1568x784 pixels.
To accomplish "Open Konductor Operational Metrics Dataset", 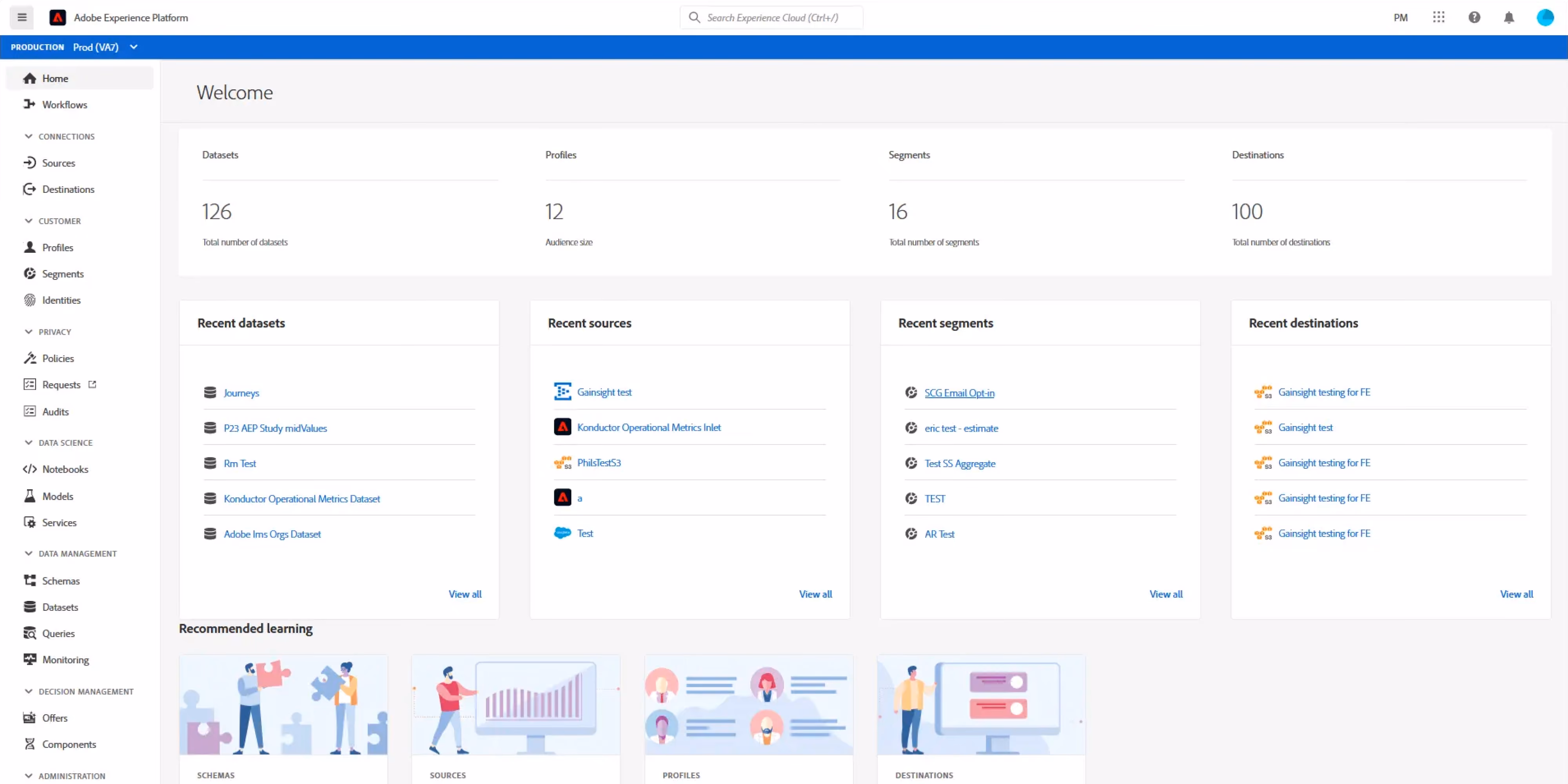I will (301, 499).
